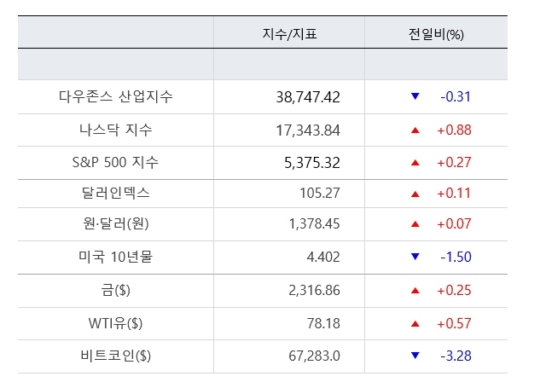Open the 나스닥 지수 row label
540x382 pixels.
pos(115,130)
